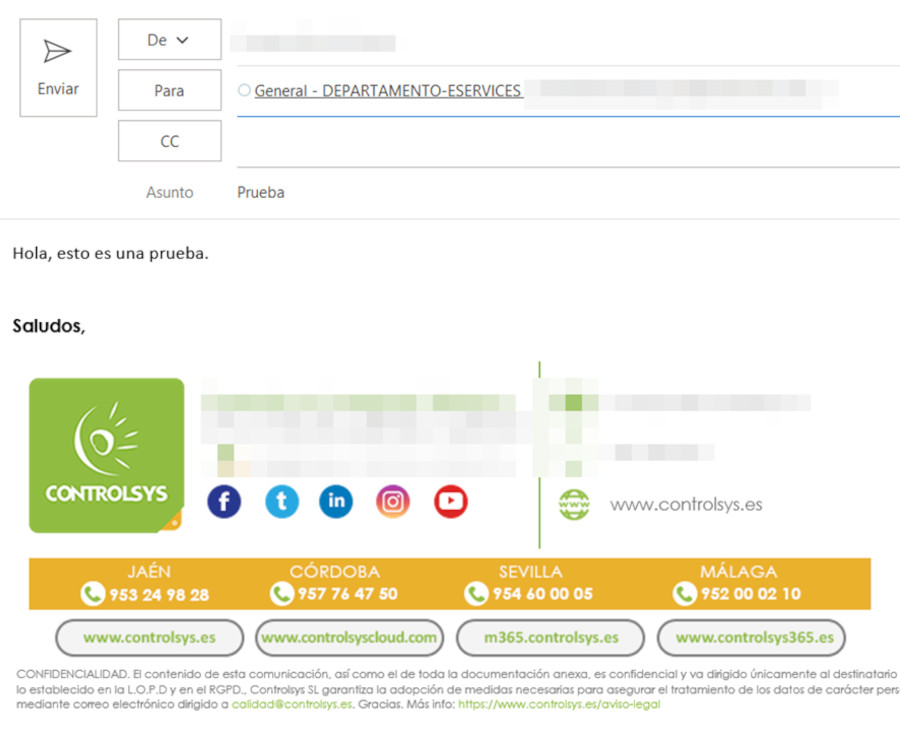Send the email with the Enviar button
This screenshot has height=733, width=900.
pos(58,68)
